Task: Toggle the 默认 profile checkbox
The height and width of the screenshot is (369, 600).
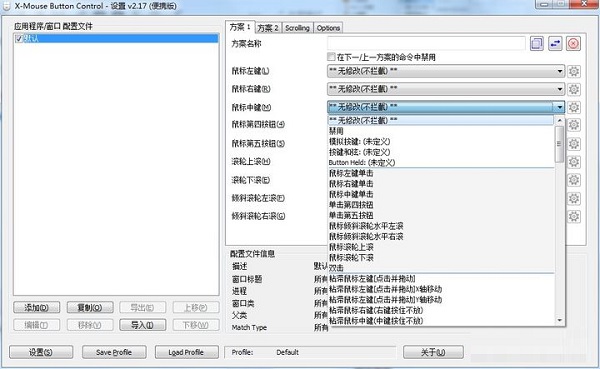Action: coord(19,38)
